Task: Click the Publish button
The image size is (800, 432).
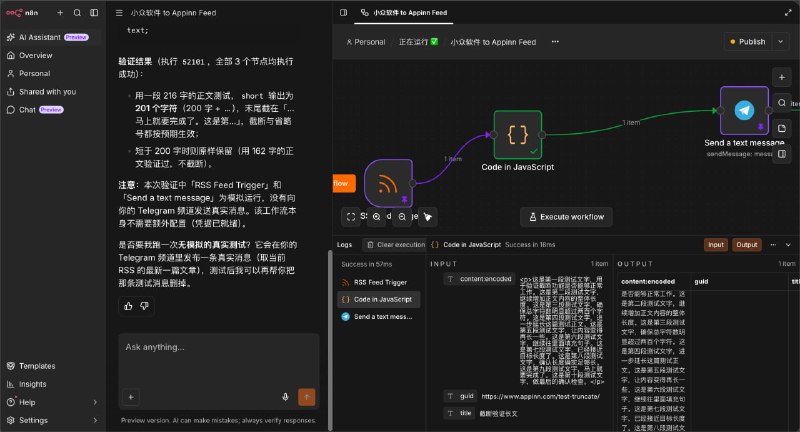Action: (x=748, y=42)
